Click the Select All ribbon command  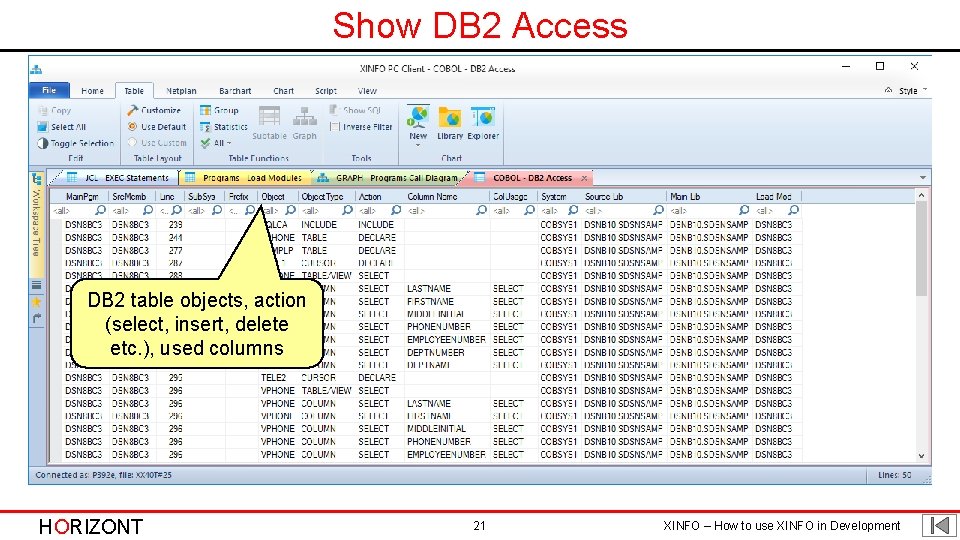click(61, 127)
